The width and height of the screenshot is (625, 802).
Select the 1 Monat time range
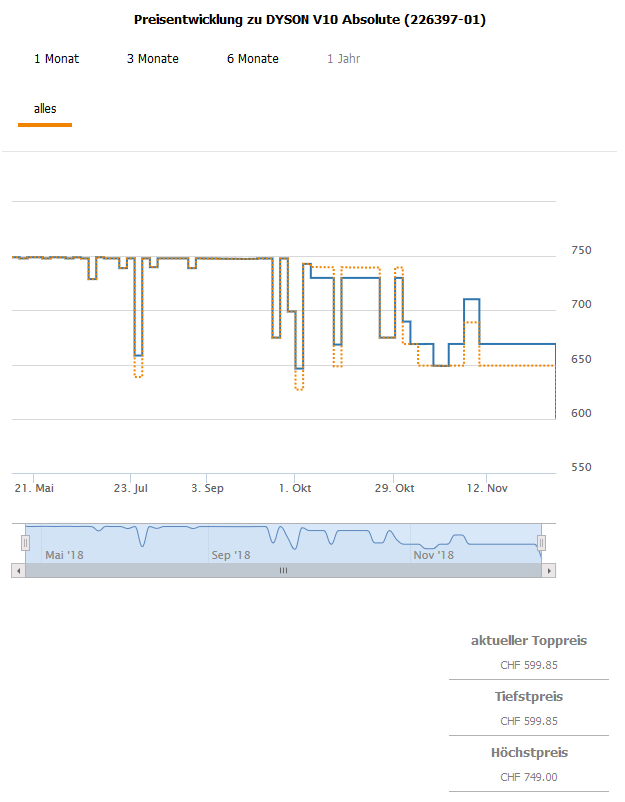56,59
